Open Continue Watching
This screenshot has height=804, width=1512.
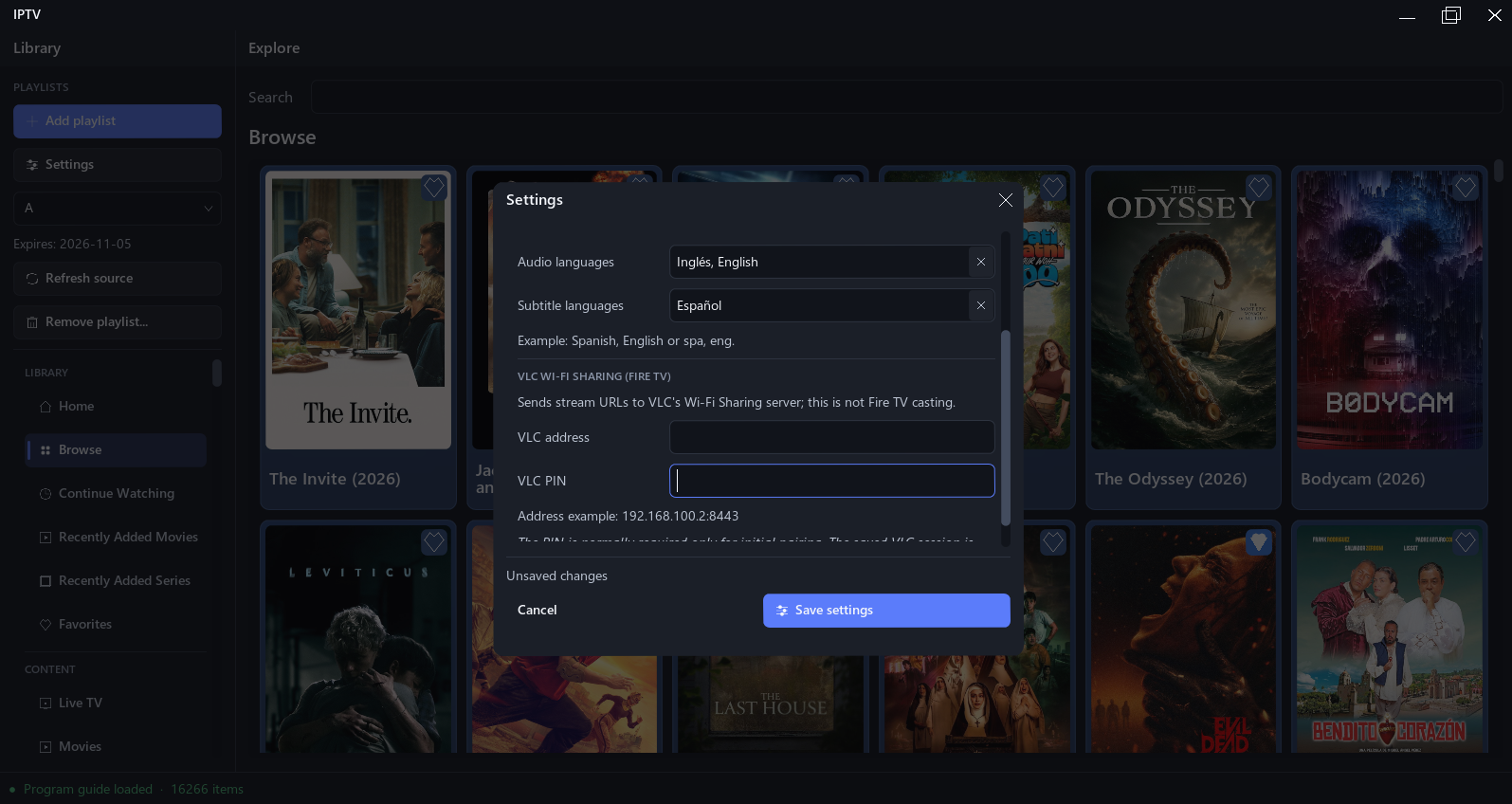click(x=116, y=493)
